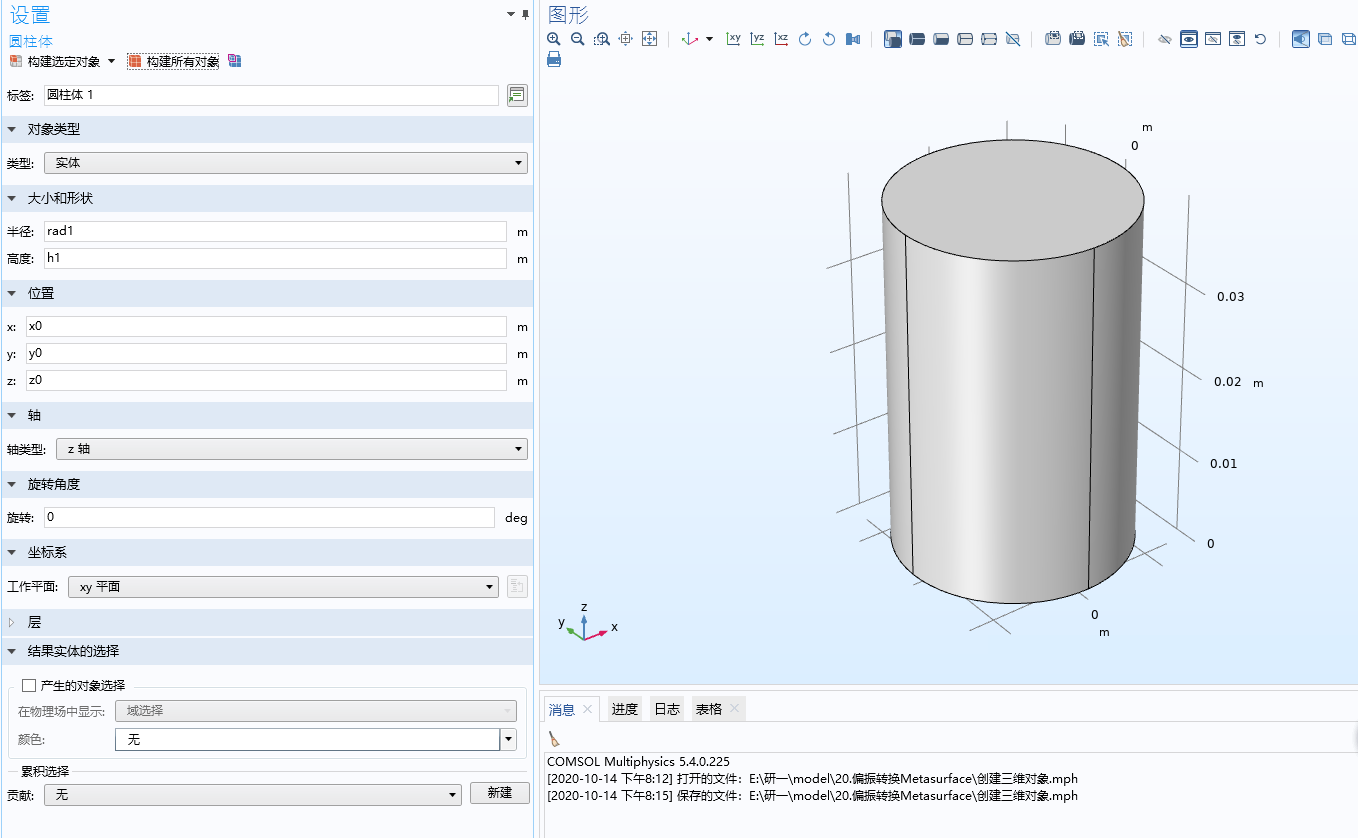Click the zoom extents icon
Screen dimensions: 1358x838
649,39
